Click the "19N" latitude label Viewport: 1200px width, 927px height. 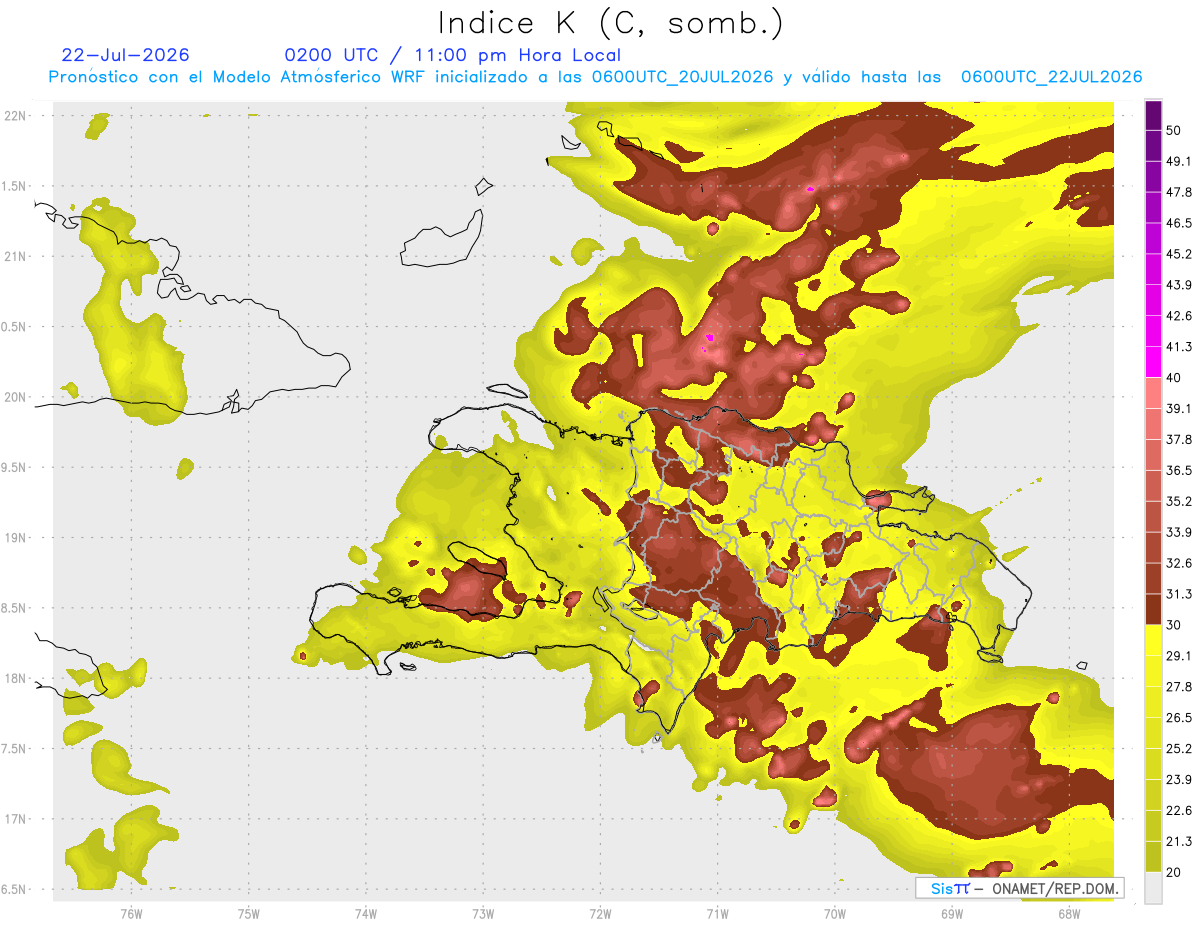pos(15,538)
